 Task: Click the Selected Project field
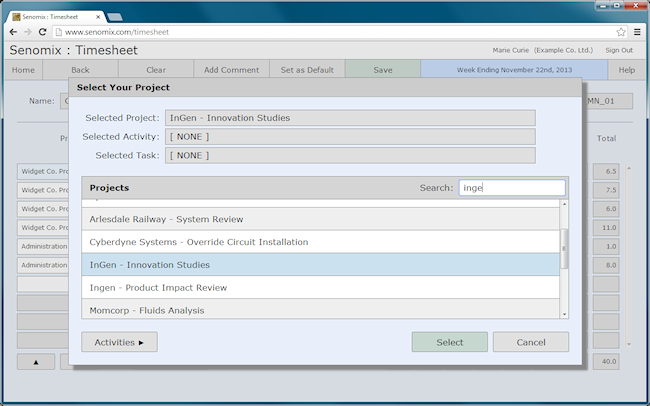coord(350,118)
